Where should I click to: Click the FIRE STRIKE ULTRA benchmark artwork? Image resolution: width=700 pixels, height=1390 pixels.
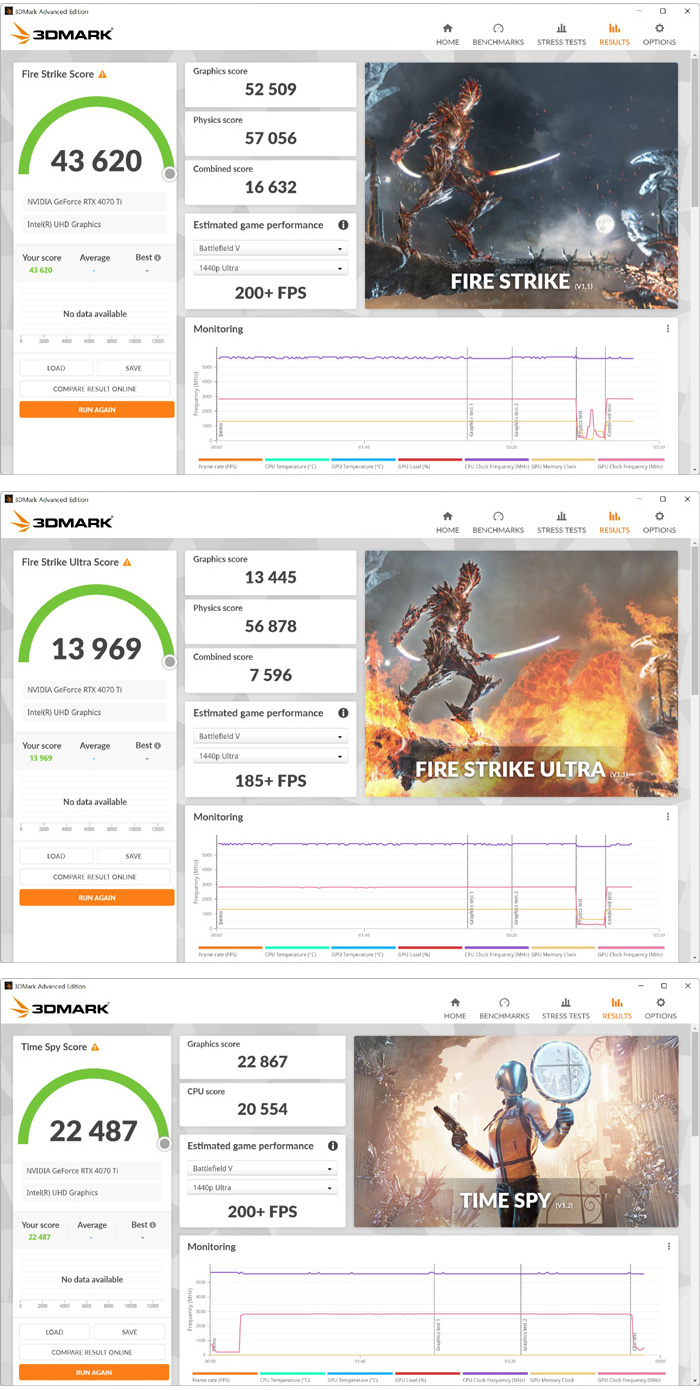(x=521, y=674)
